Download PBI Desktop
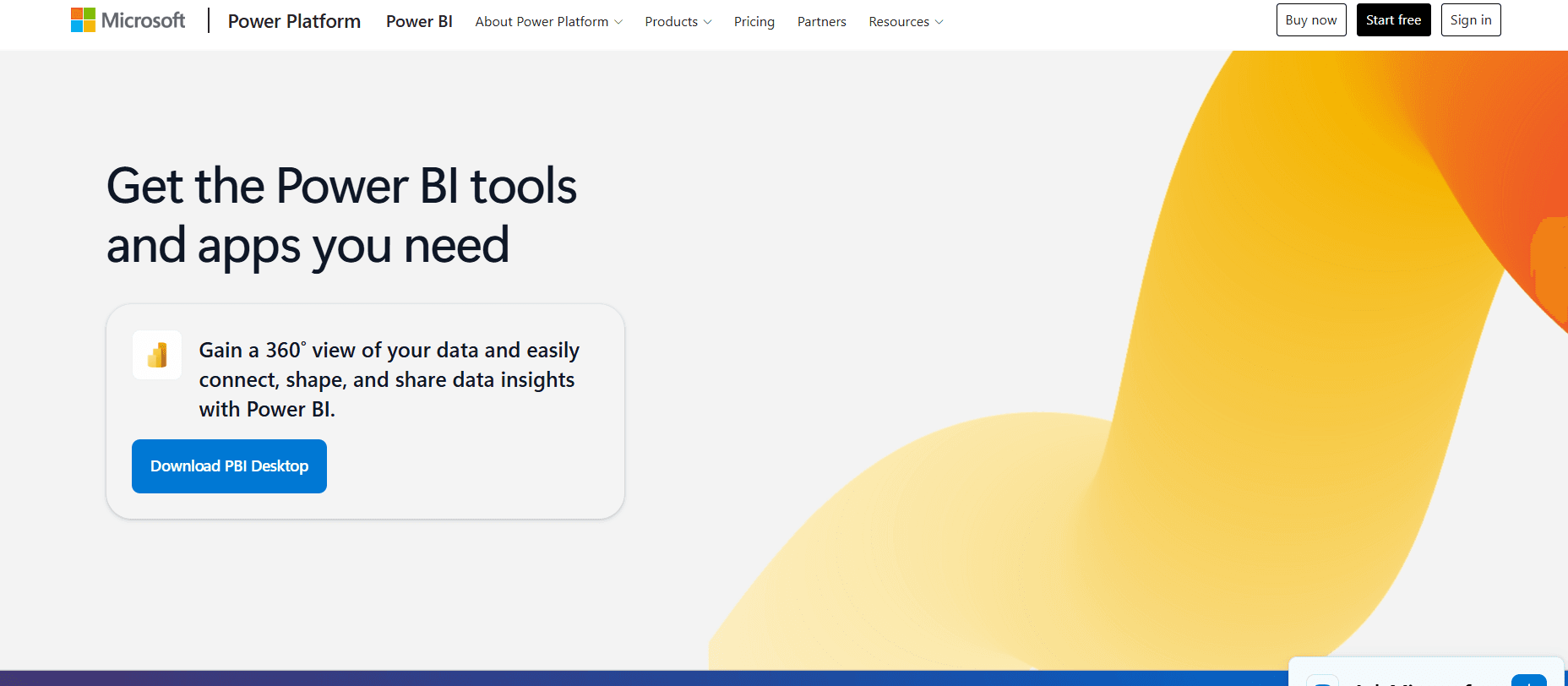The image size is (1568, 686). point(229,466)
